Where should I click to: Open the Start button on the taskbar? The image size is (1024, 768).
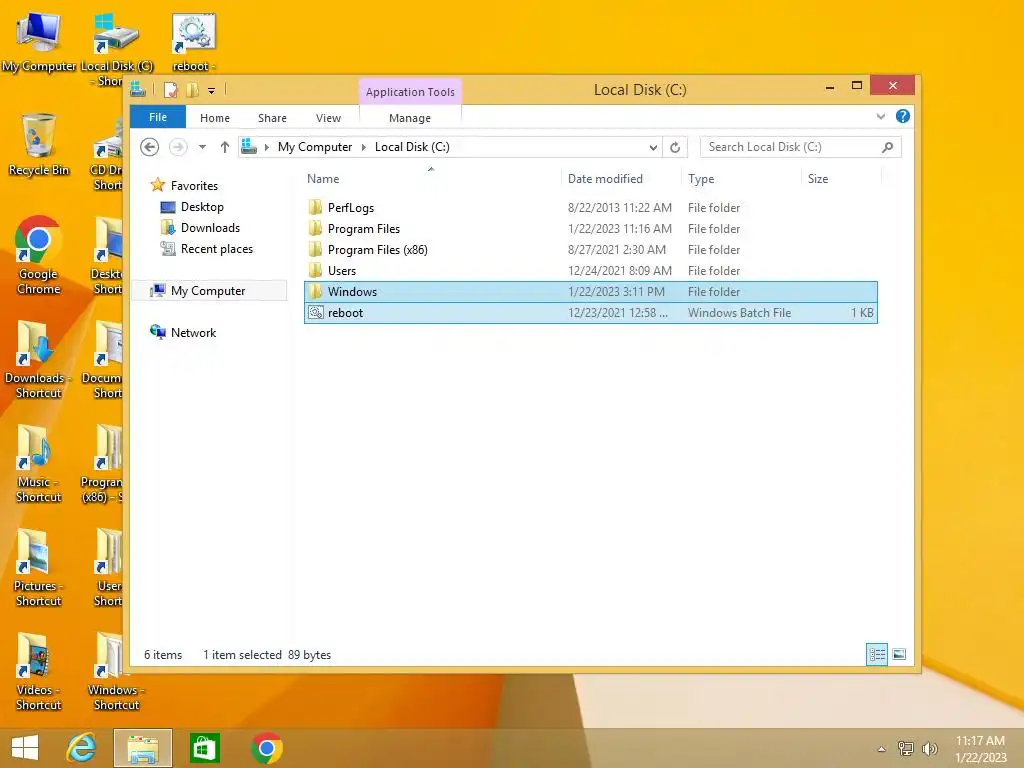pos(25,748)
